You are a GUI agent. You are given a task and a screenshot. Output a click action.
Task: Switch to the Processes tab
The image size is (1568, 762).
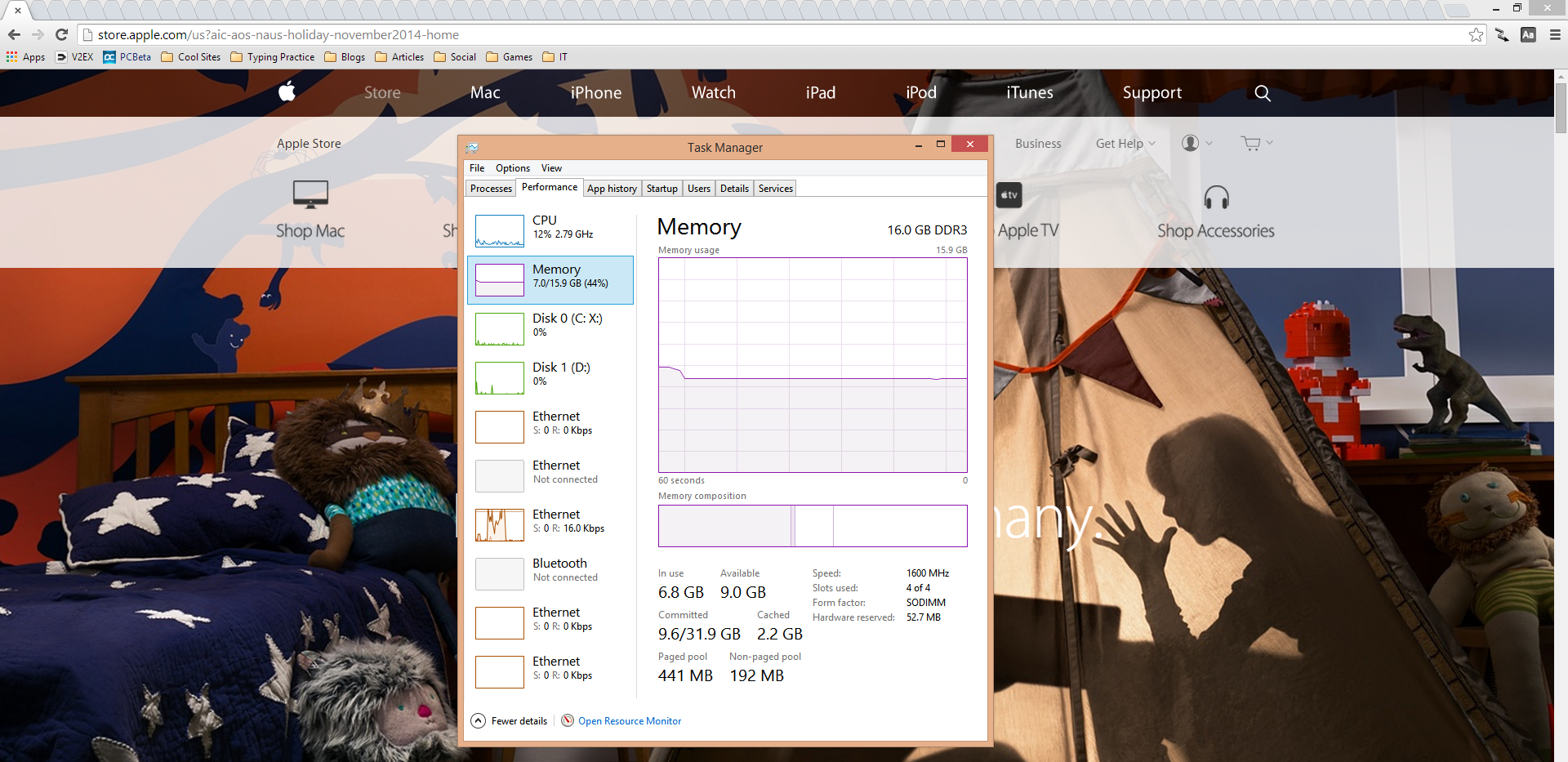click(x=491, y=189)
